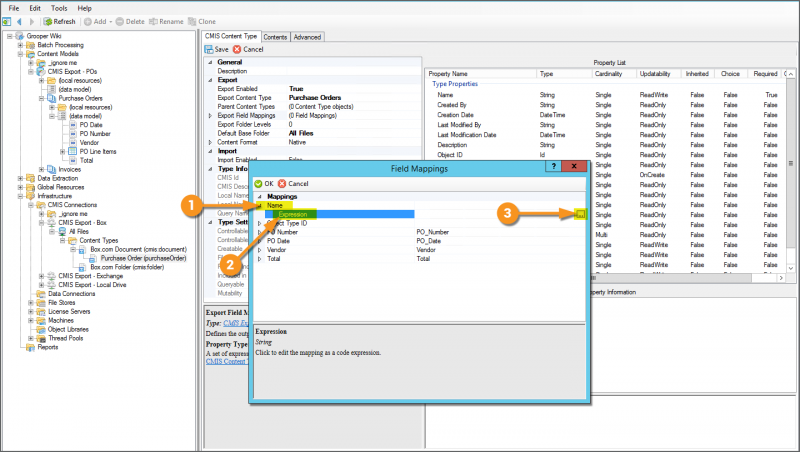800x452 pixels.
Task: Select the Batch Processing folder icon
Action: [31, 45]
